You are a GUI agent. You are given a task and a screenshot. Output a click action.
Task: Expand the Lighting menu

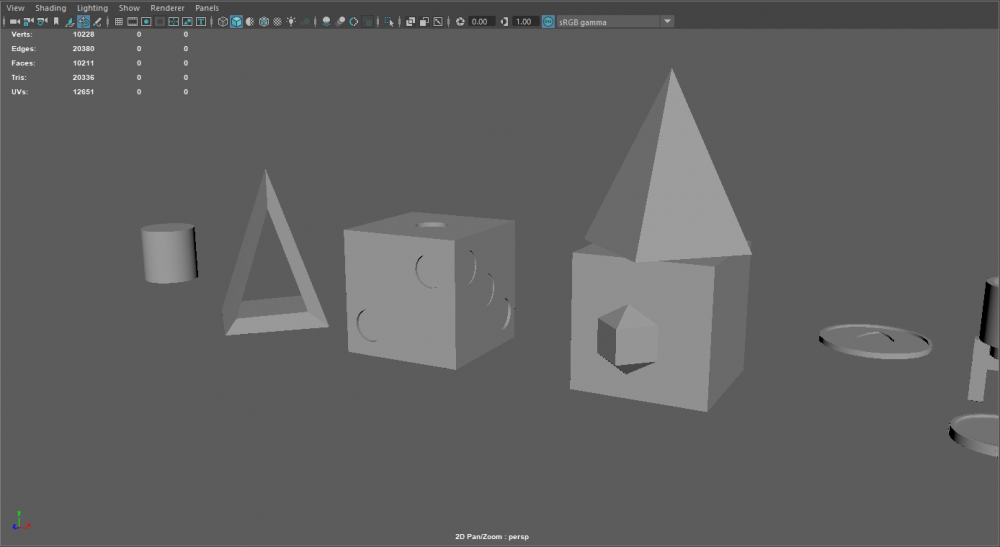92,8
